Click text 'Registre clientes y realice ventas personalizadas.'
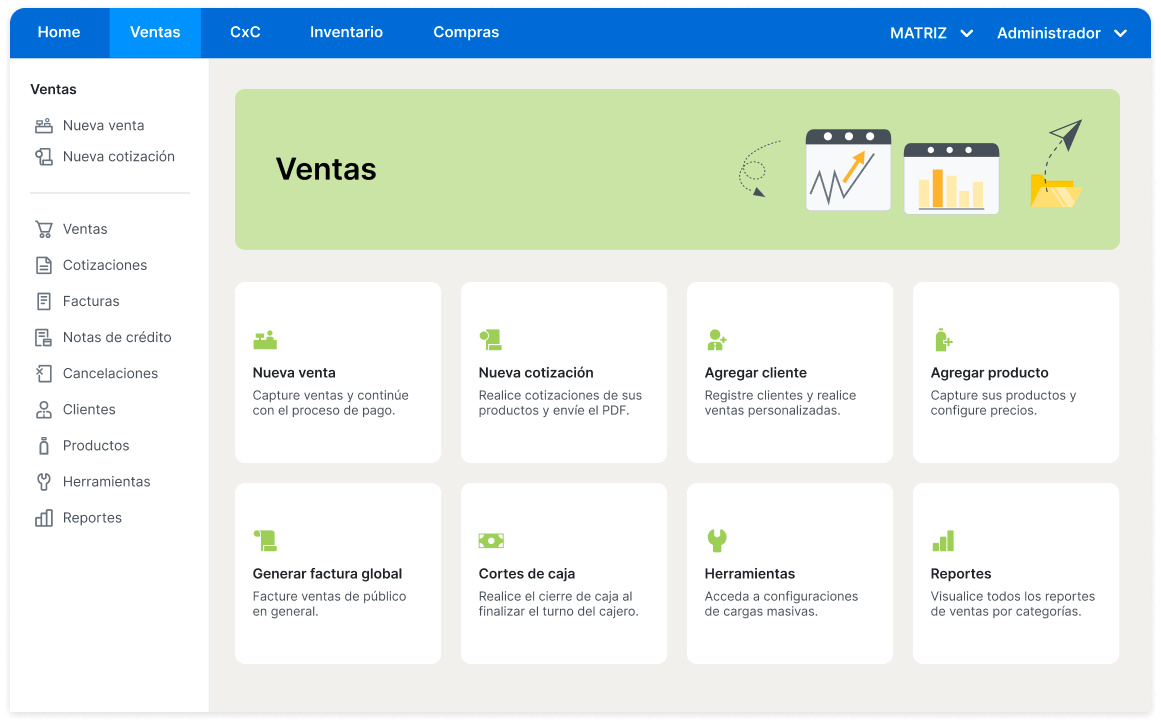 pyautogui.click(x=780, y=403)
